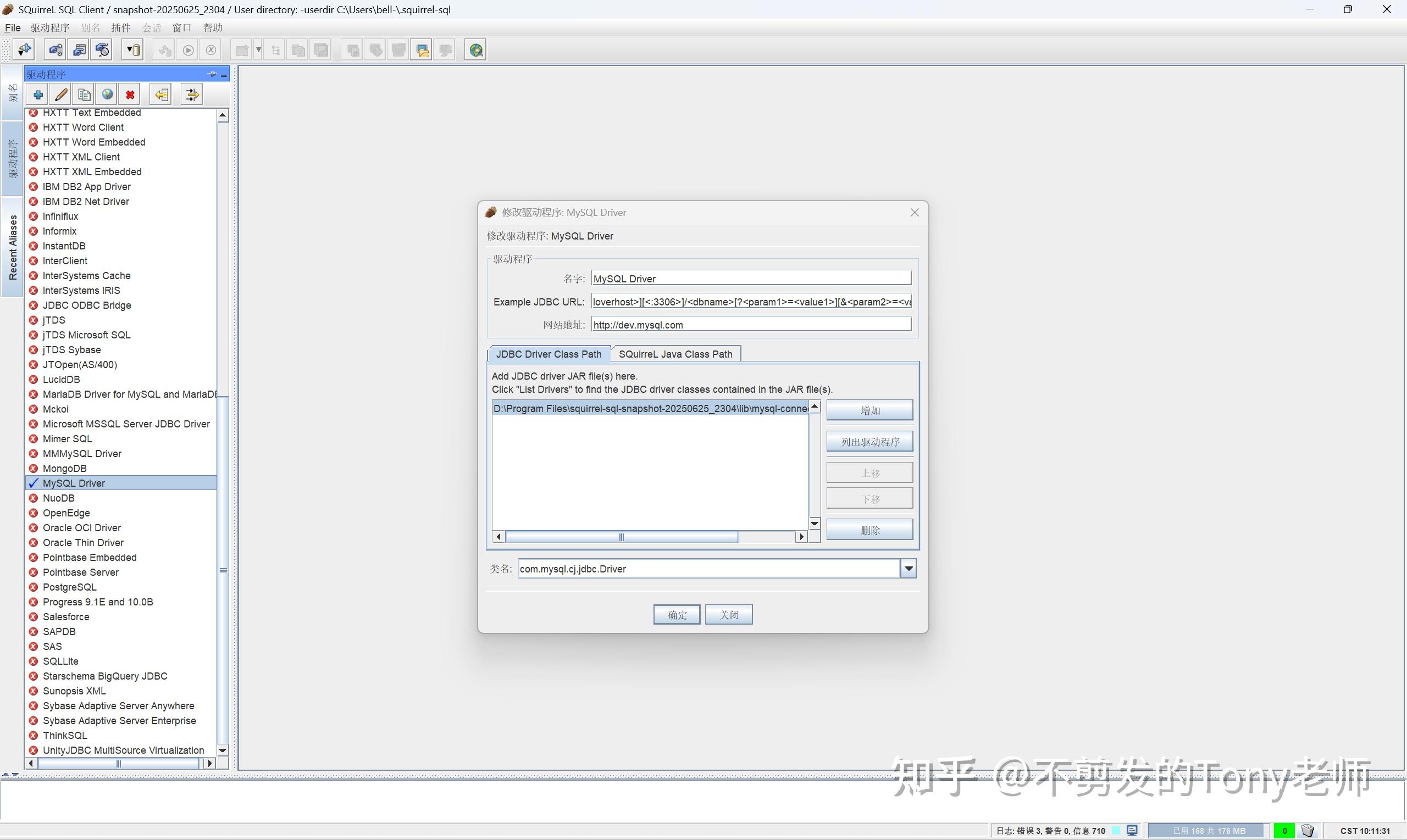This screenshot has height=840, width=1407.
Task: Create a new connection with the plug icon
Action: (x=24, y=49)
